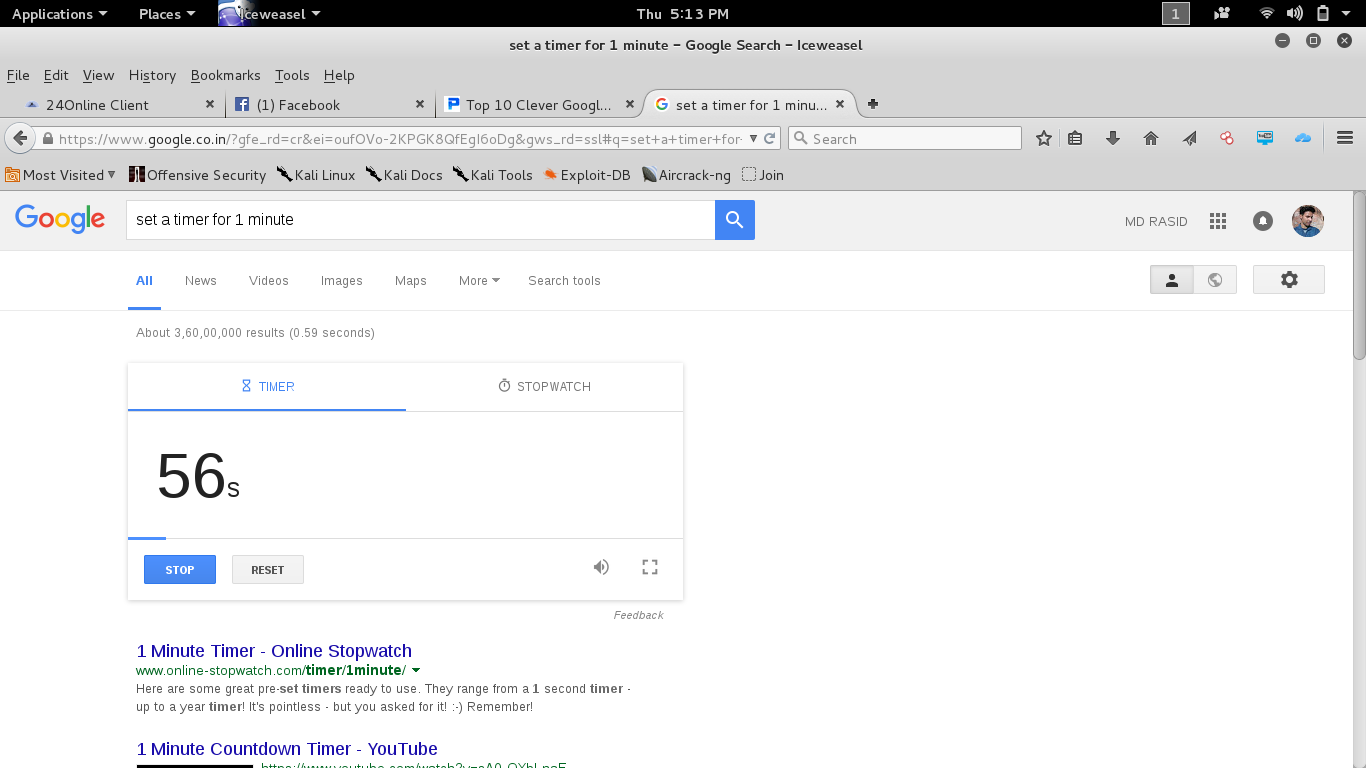Click the YouTube monitor addon icon
This screenshot has height=768, width=1366.
coord(1265,139)
